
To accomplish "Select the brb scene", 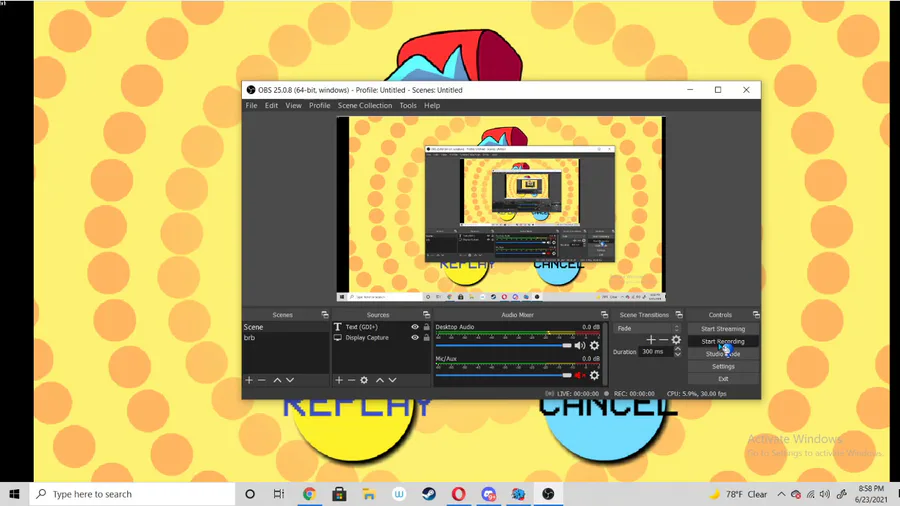I will tap(285, 338).
